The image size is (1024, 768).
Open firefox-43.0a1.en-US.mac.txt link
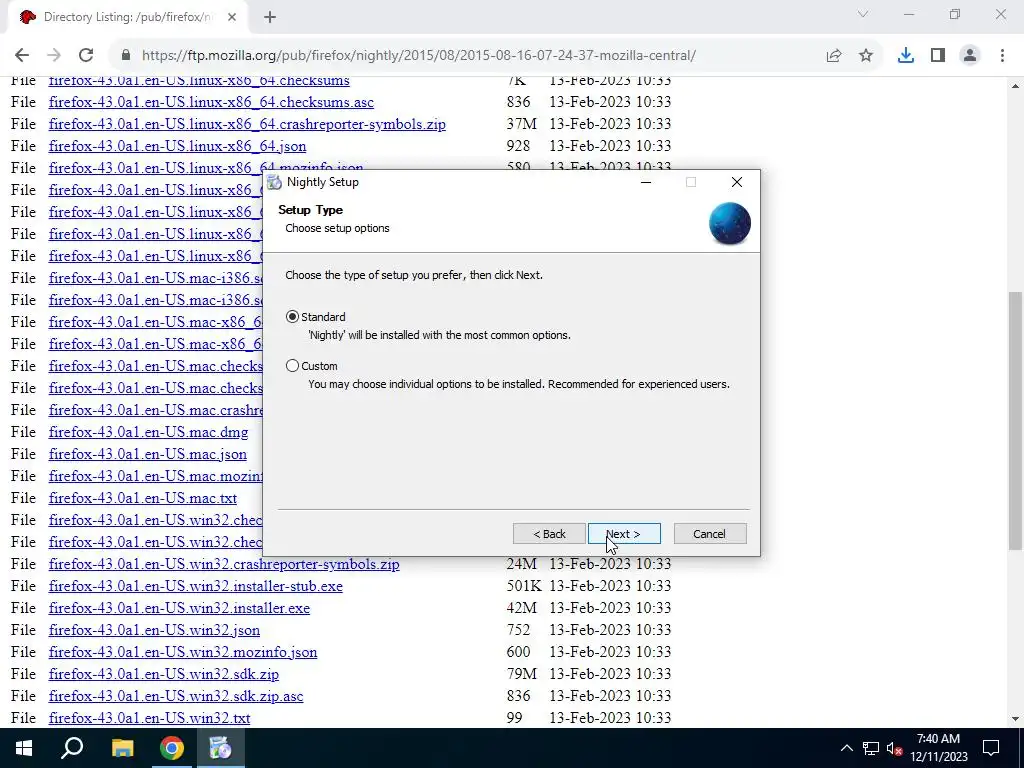click(142, 498)
